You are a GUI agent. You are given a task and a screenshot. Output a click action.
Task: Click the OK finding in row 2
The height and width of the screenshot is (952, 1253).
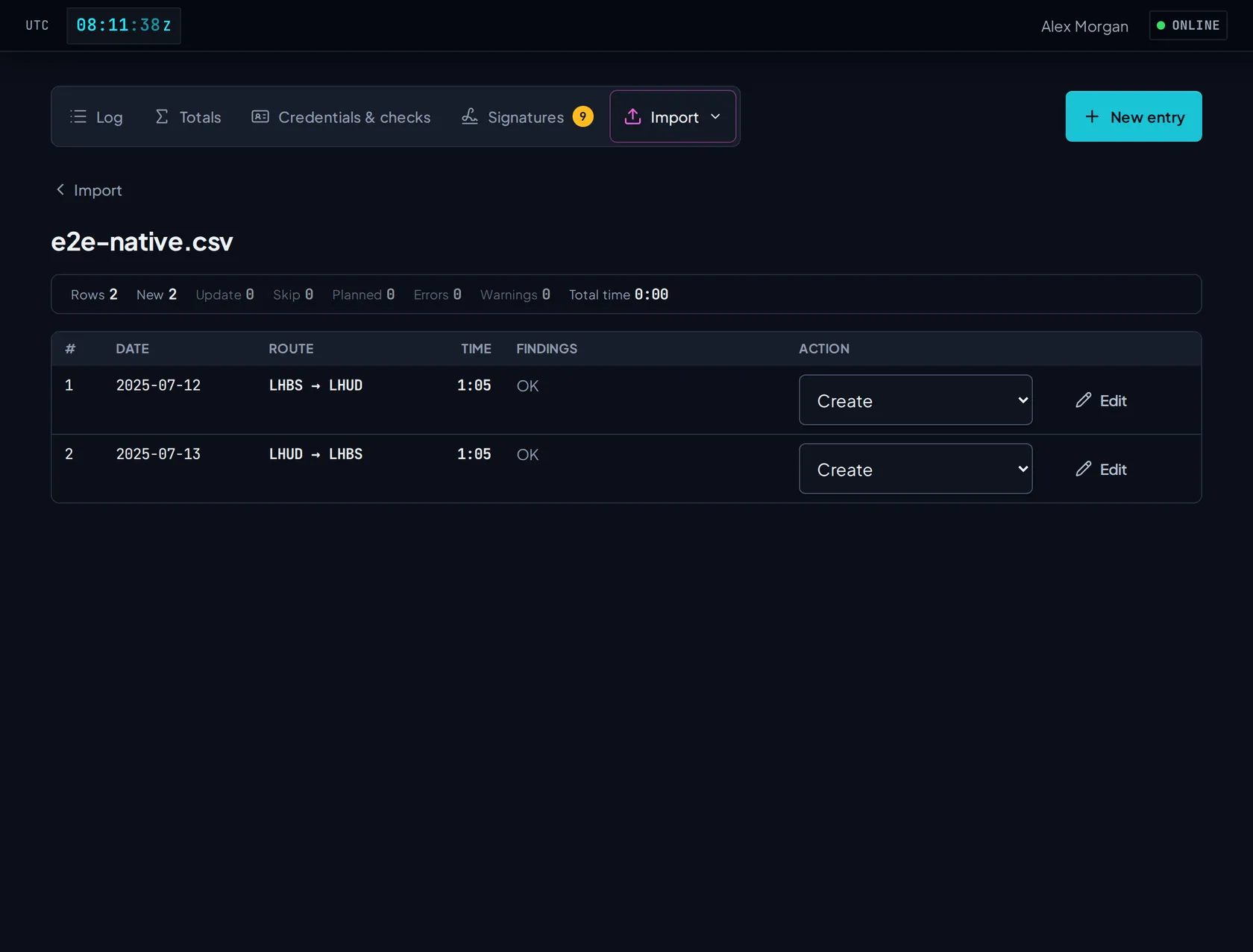527,455
